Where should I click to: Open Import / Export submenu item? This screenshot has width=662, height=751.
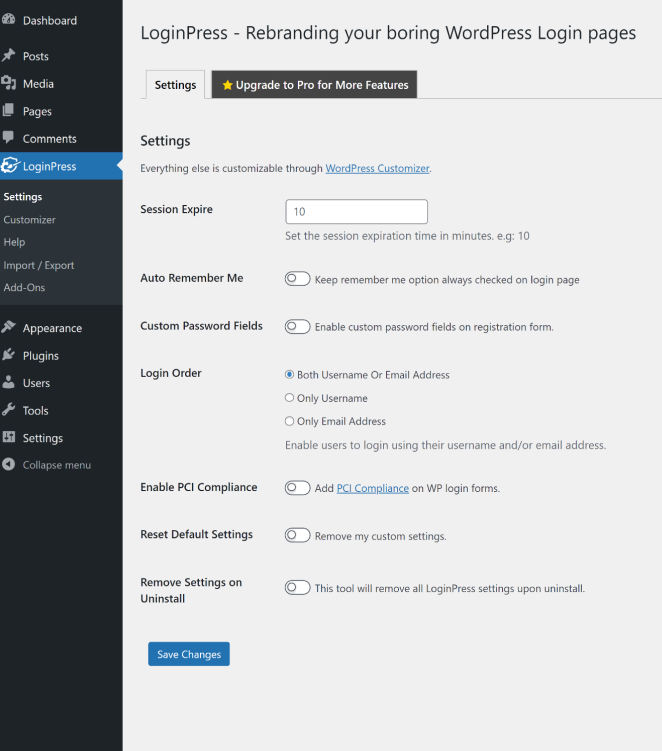(39, 265)
